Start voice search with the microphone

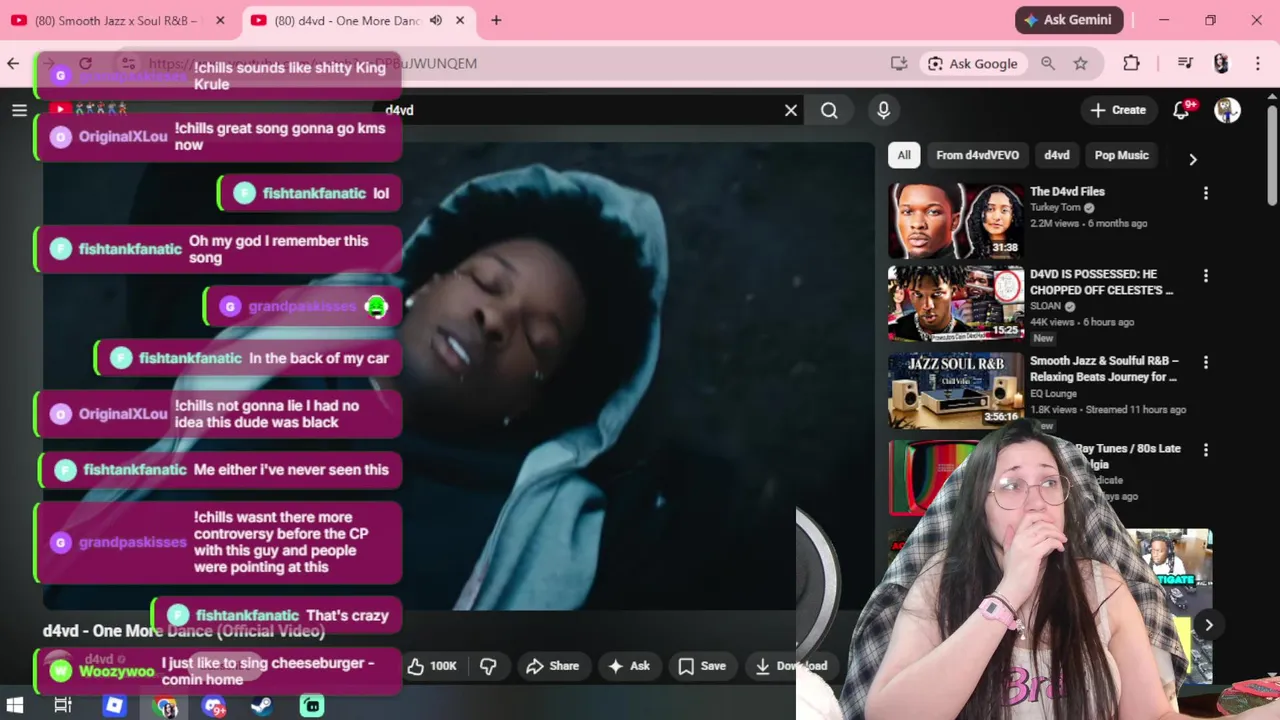click(x=883, y=110)
